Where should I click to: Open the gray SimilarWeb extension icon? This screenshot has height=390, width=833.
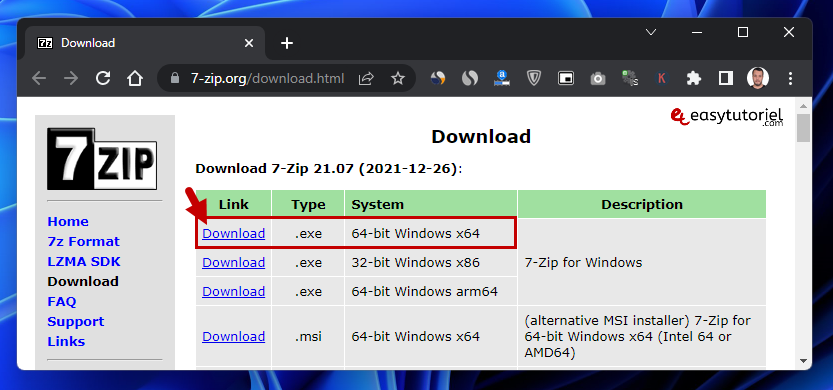pyautogui.click(x=470, y=79)
